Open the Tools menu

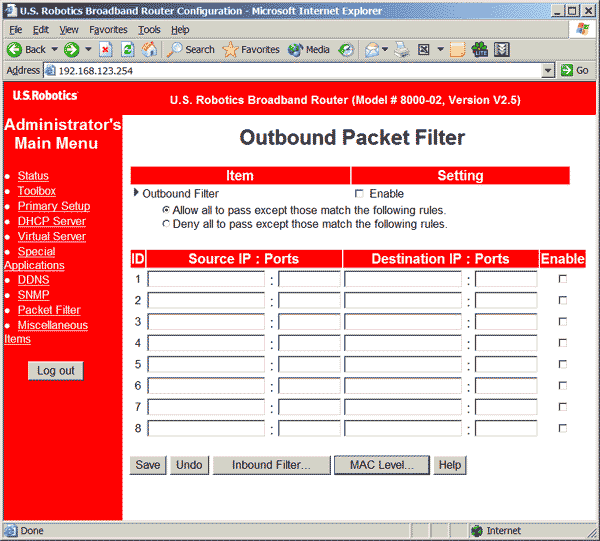pyautogui.click(x=149, y=30)
